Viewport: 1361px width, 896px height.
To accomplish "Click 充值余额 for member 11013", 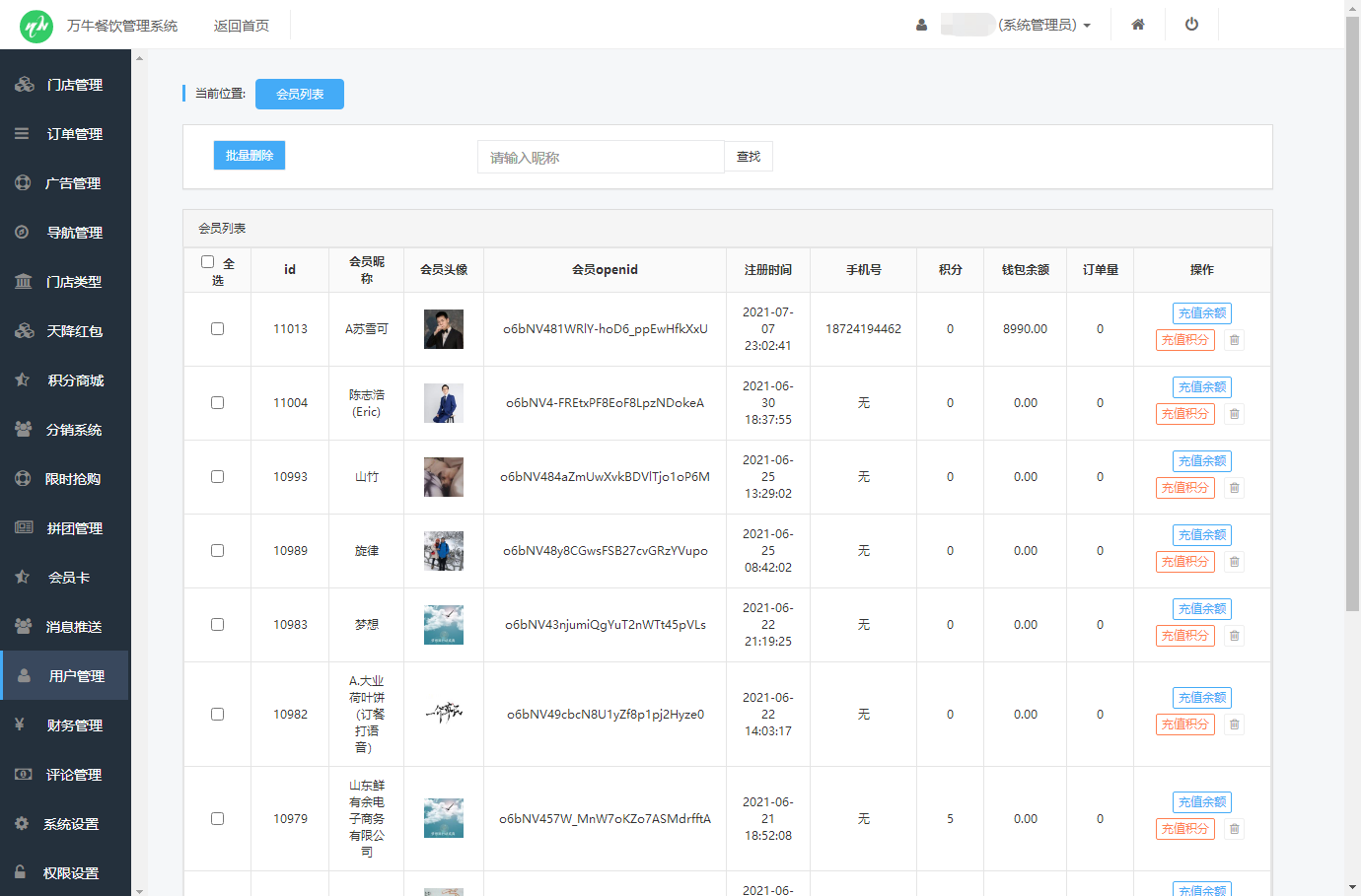I will 1201,313.
